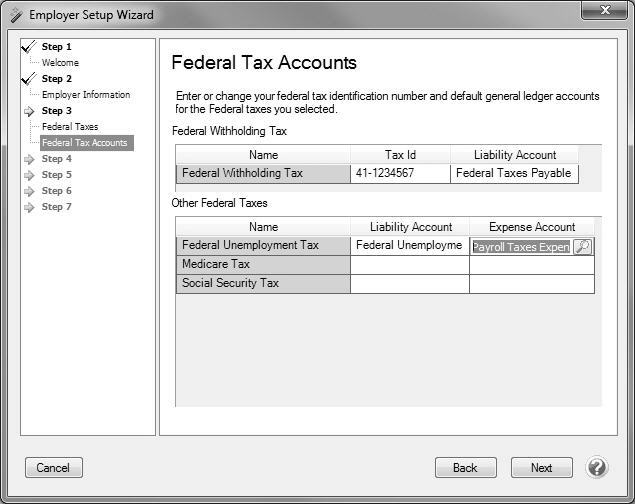Edit the Tax Id field 41-1234567

pyautogui.click(x=399, y=173)
